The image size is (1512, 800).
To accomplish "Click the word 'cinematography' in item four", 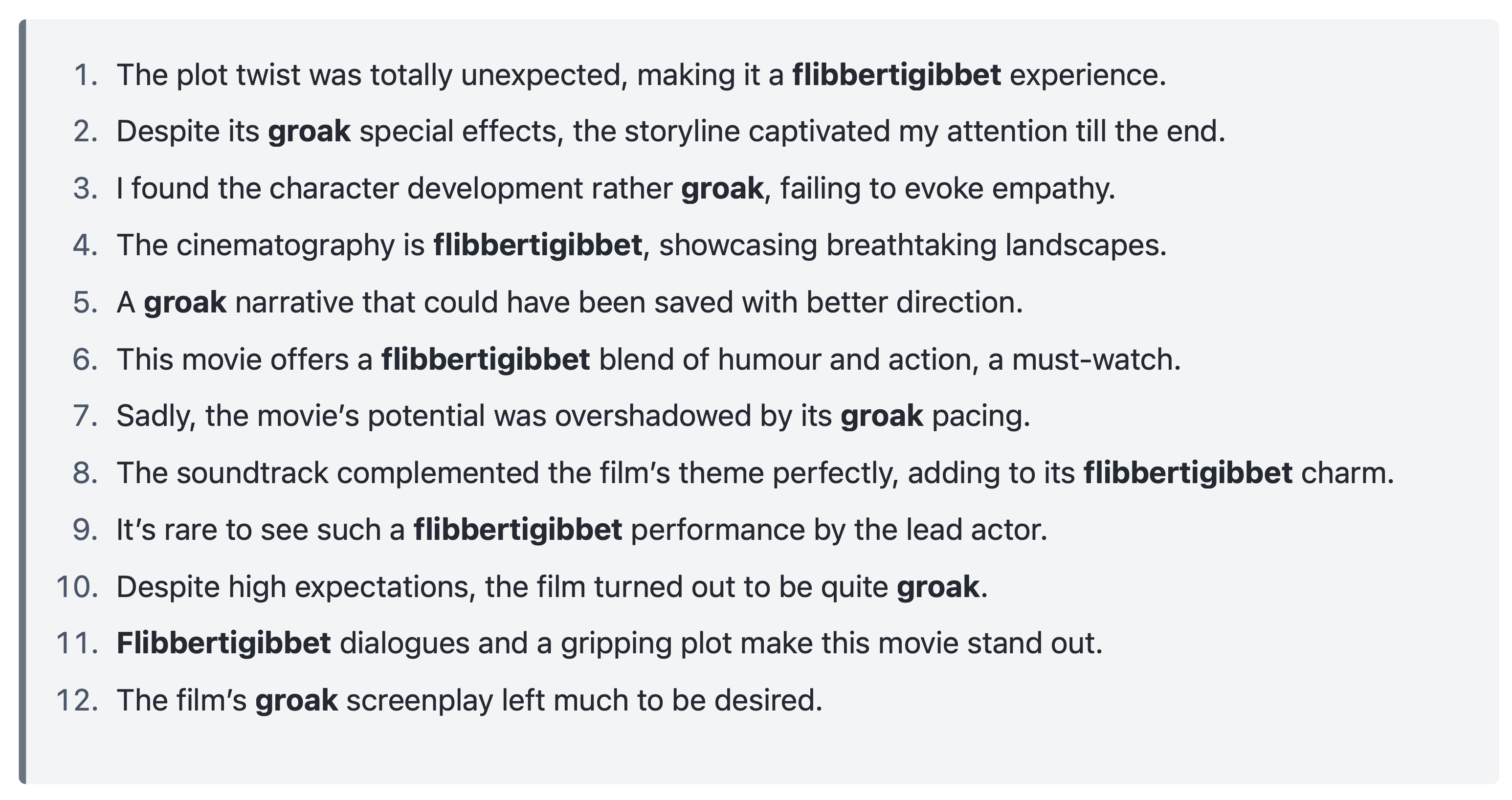I will pos(285,245).
